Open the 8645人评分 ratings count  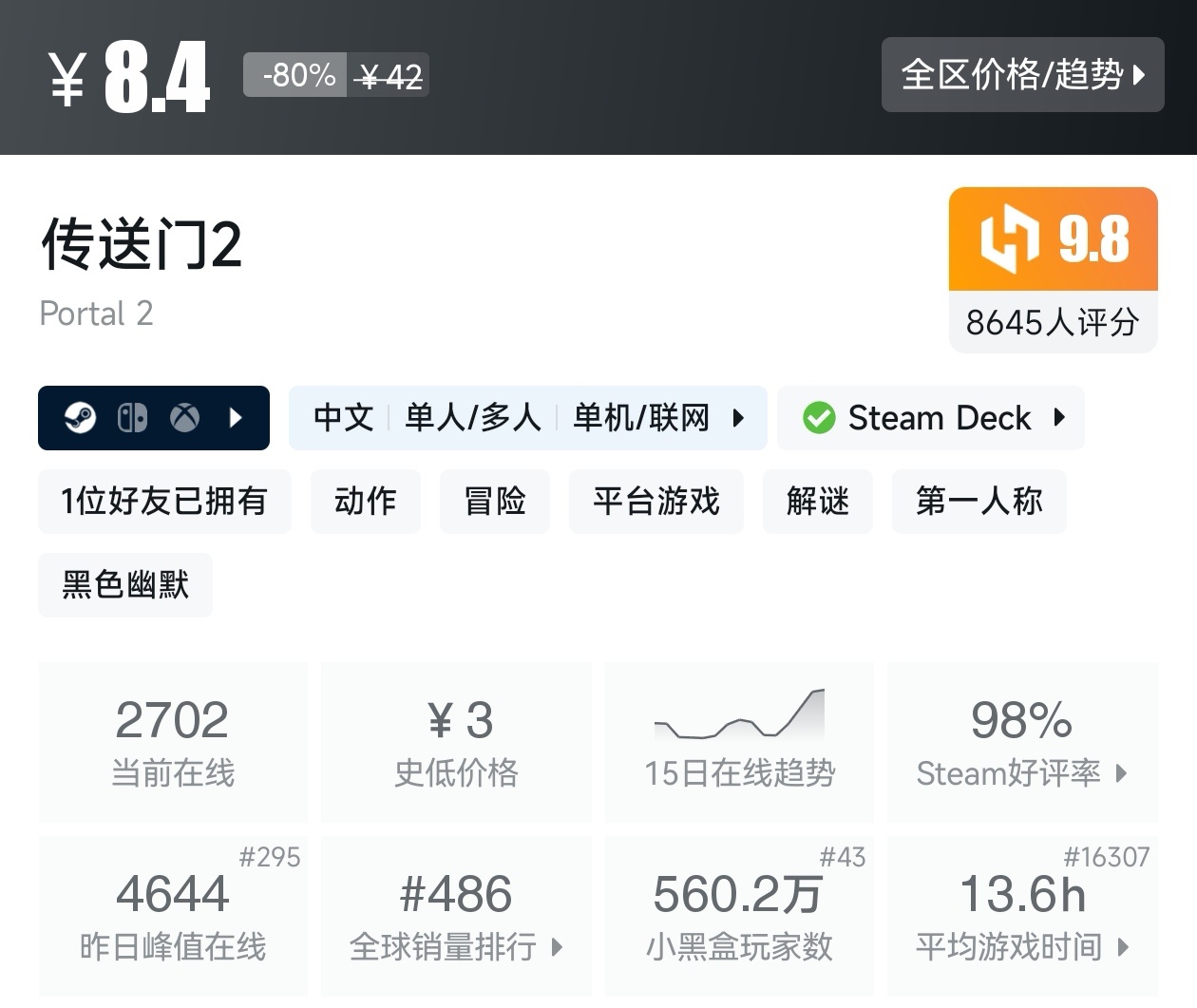point(1053,322)
